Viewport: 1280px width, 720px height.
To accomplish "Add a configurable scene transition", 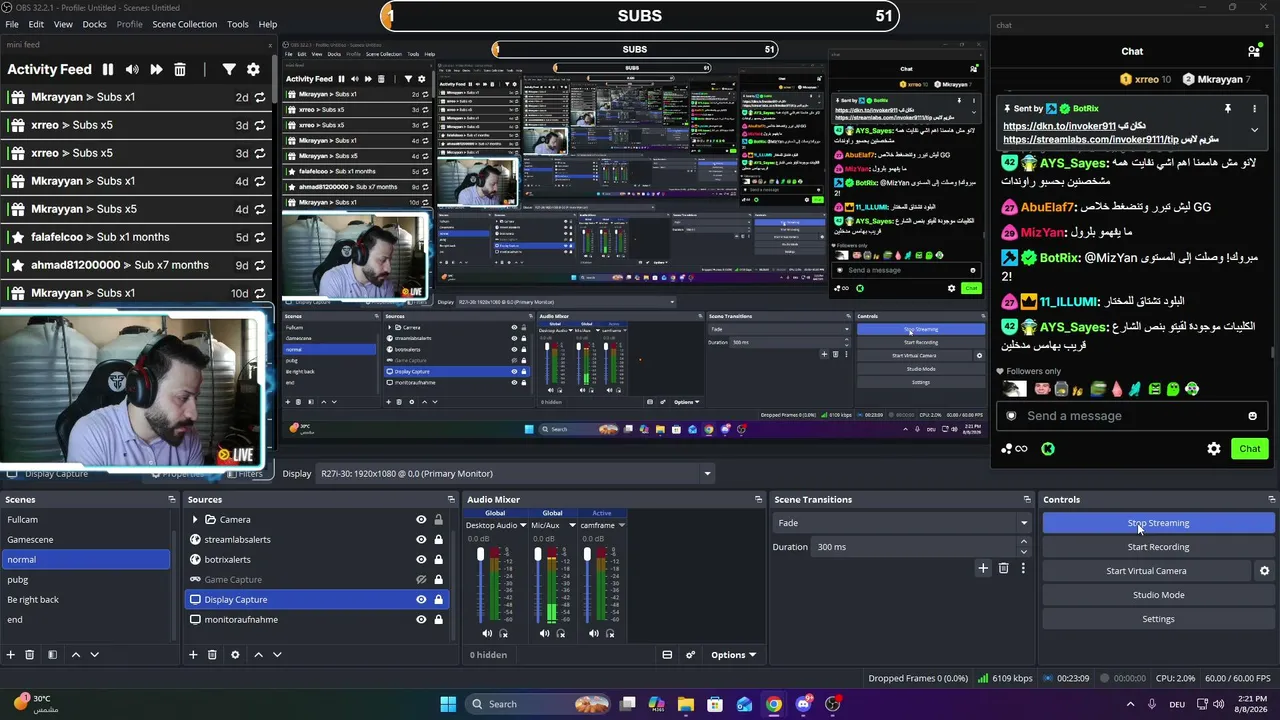I will 983,568.
